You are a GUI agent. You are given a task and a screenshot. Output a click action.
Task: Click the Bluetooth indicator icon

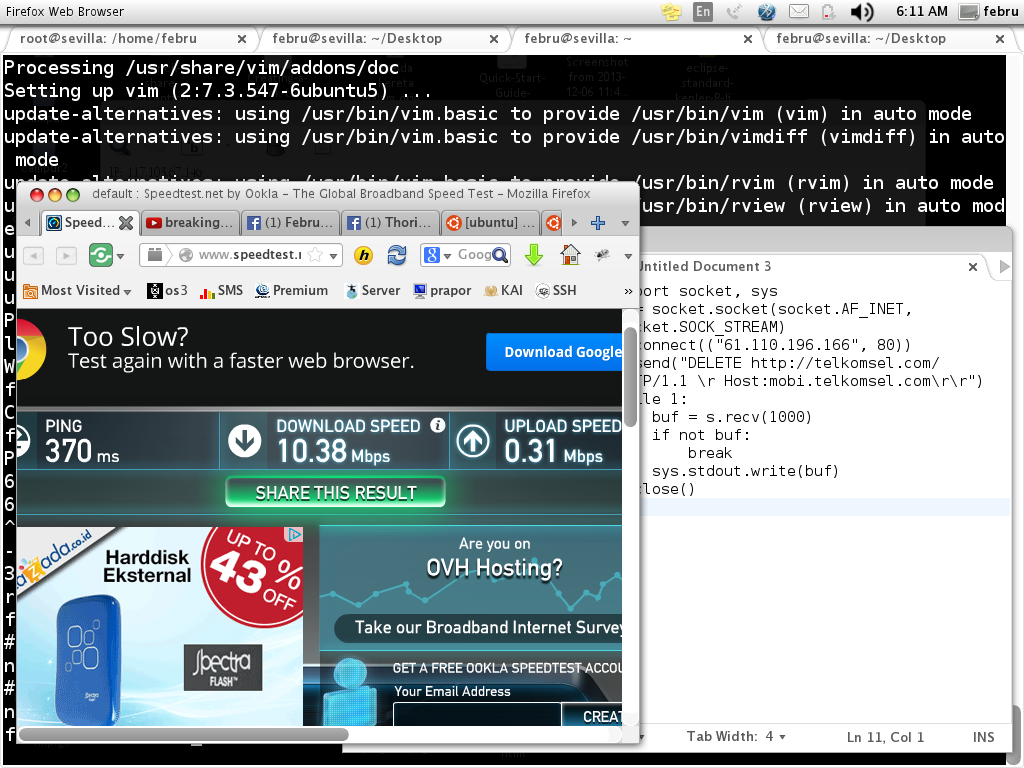(766, 12)
